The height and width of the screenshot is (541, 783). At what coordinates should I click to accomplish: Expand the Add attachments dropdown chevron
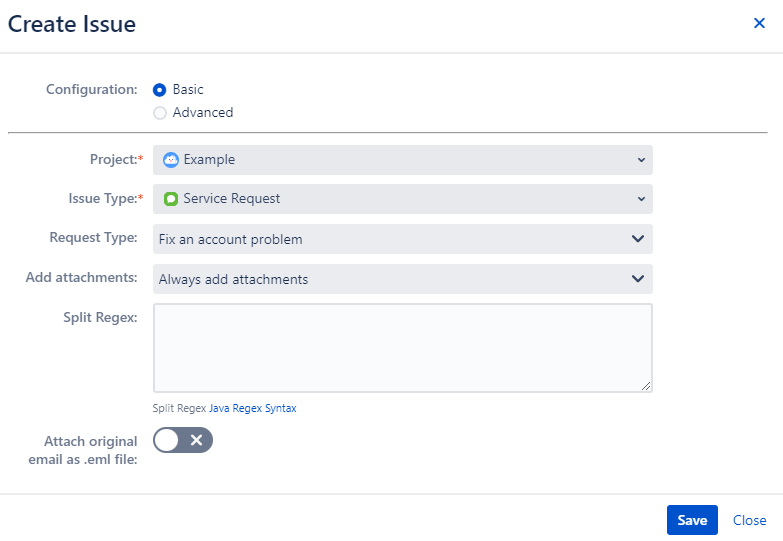click(x=638, y=279)
